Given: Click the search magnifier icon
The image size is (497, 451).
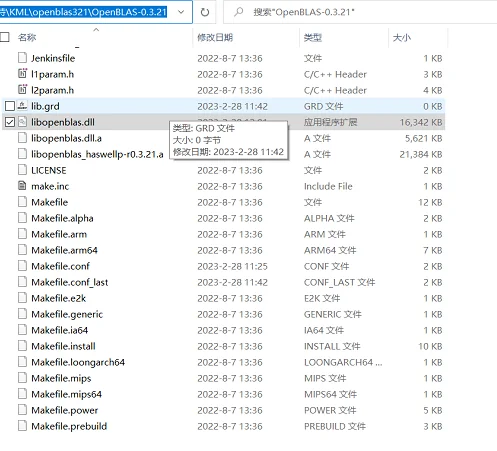Looking at the screenshot, I should pyautogui.click(x=239, y=12).
